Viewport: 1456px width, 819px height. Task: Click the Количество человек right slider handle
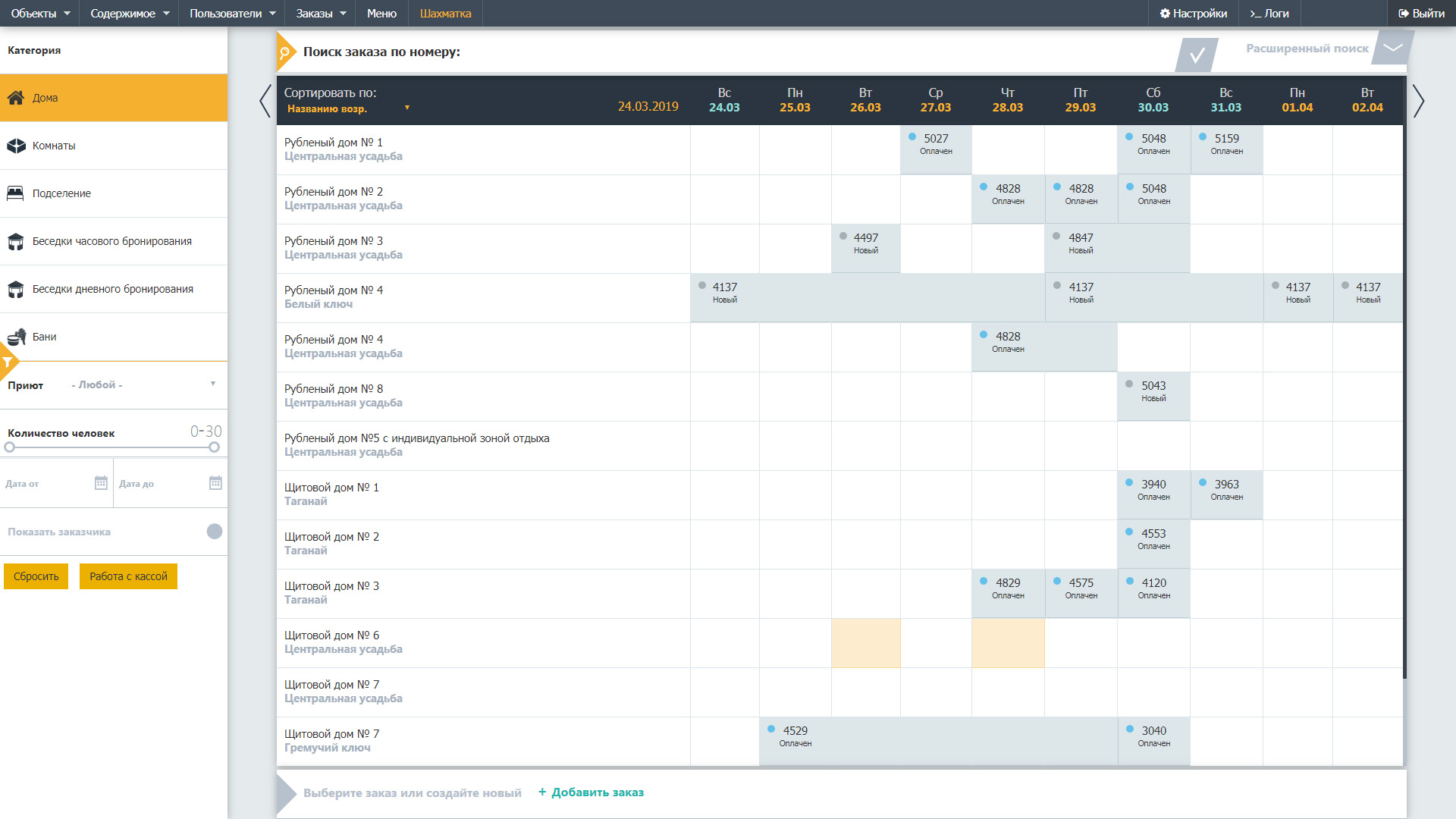click(214, 447)
